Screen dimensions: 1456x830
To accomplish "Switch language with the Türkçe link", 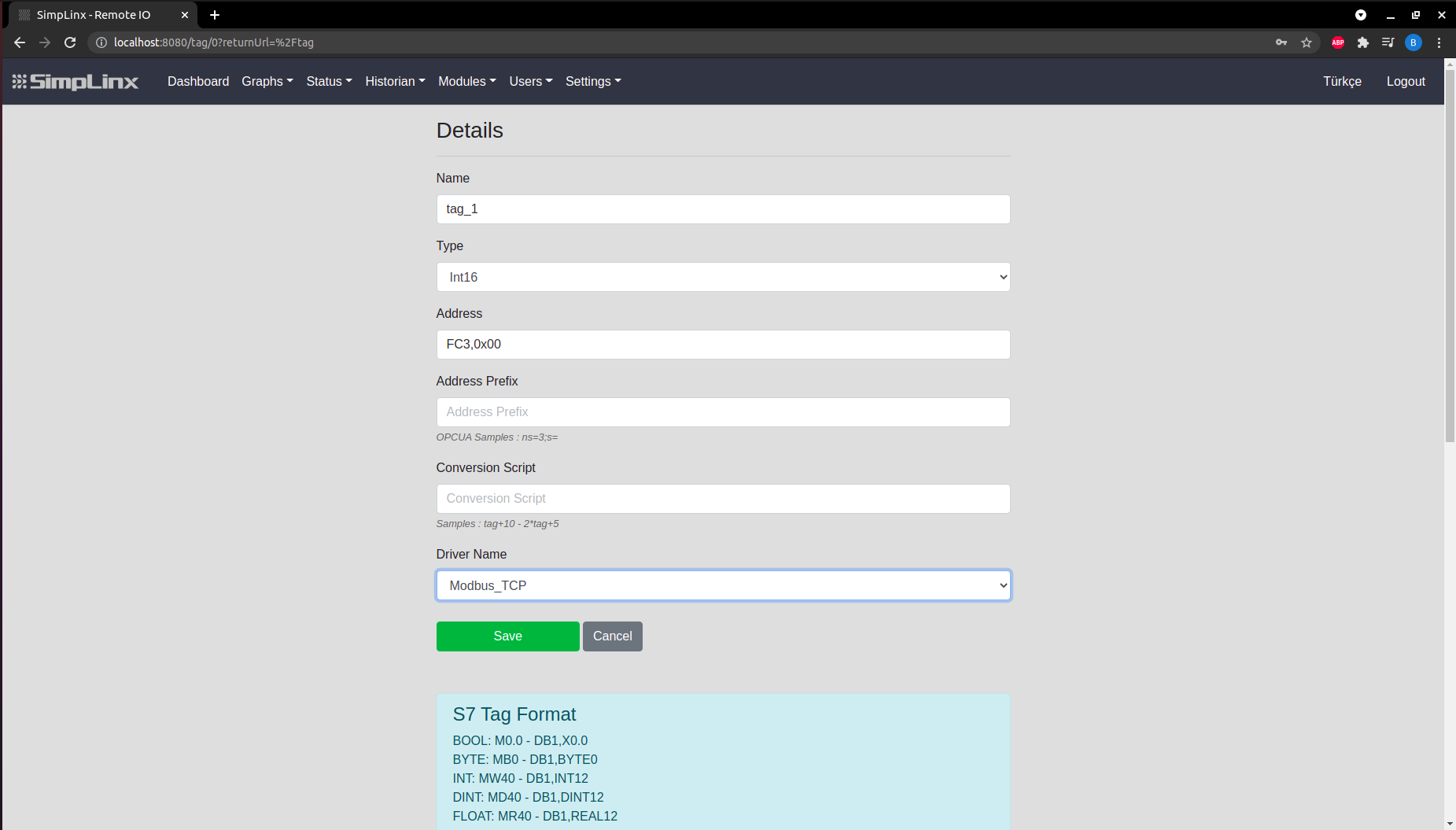I will pos(1341,82).
